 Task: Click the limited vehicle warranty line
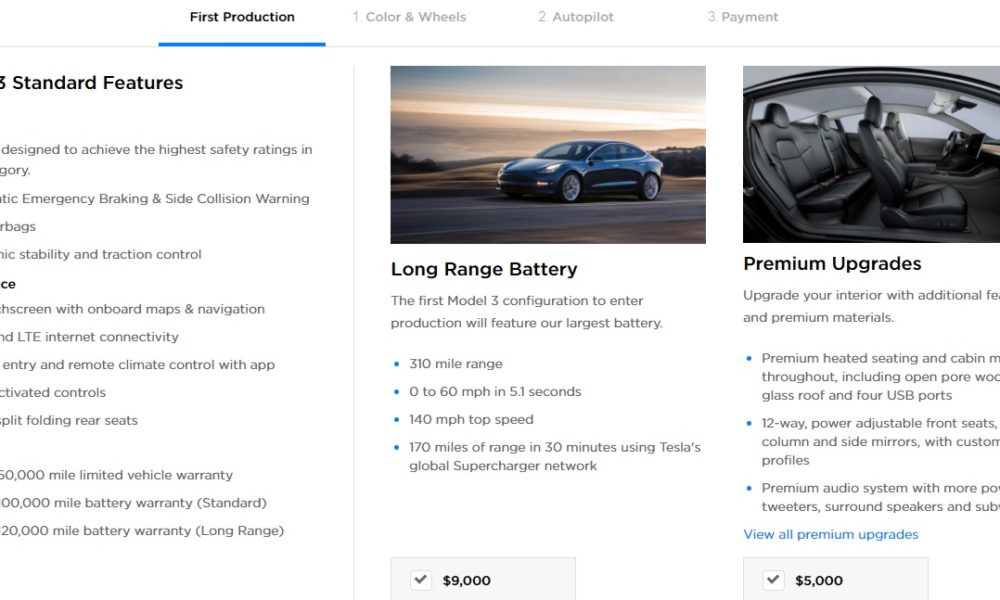pos(116,475)
